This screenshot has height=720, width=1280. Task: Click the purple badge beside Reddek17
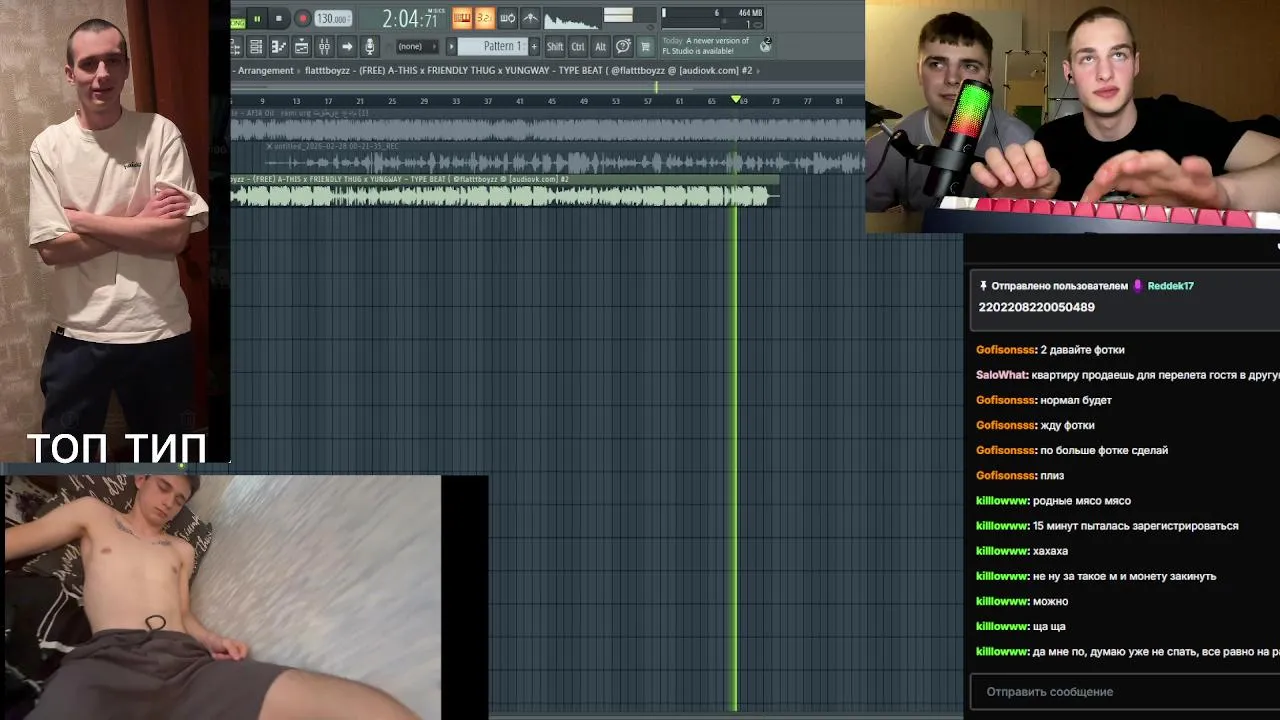point(1138,286)
